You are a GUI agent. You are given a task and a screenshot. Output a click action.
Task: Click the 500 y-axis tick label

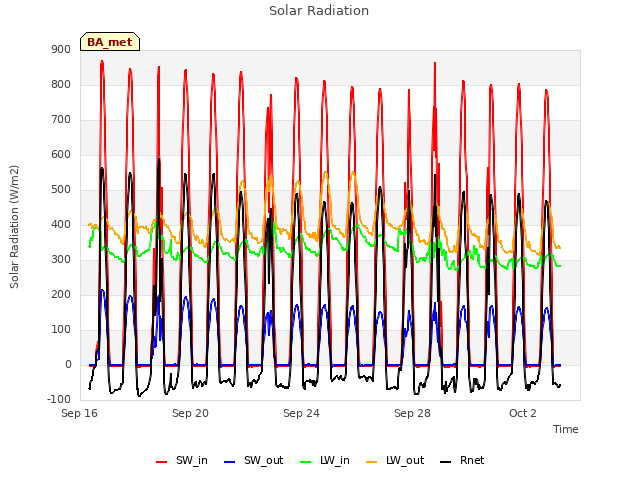point(61,189)
